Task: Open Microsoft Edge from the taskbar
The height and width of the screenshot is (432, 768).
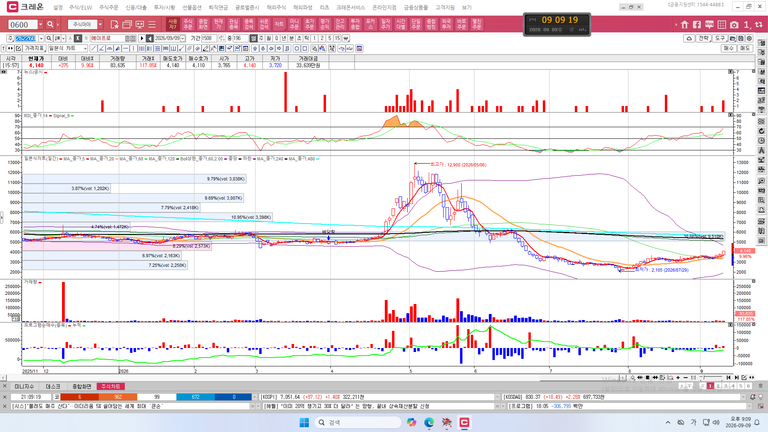Action: click(x=429, y=422)
